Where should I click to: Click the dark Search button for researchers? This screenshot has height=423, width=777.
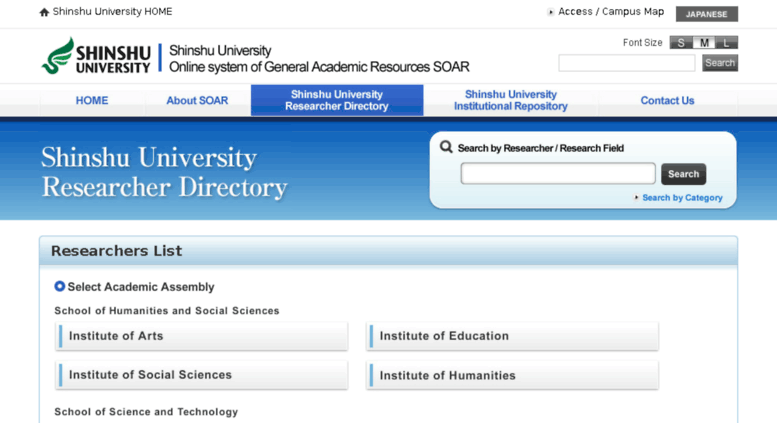click(x=683, y=174)
